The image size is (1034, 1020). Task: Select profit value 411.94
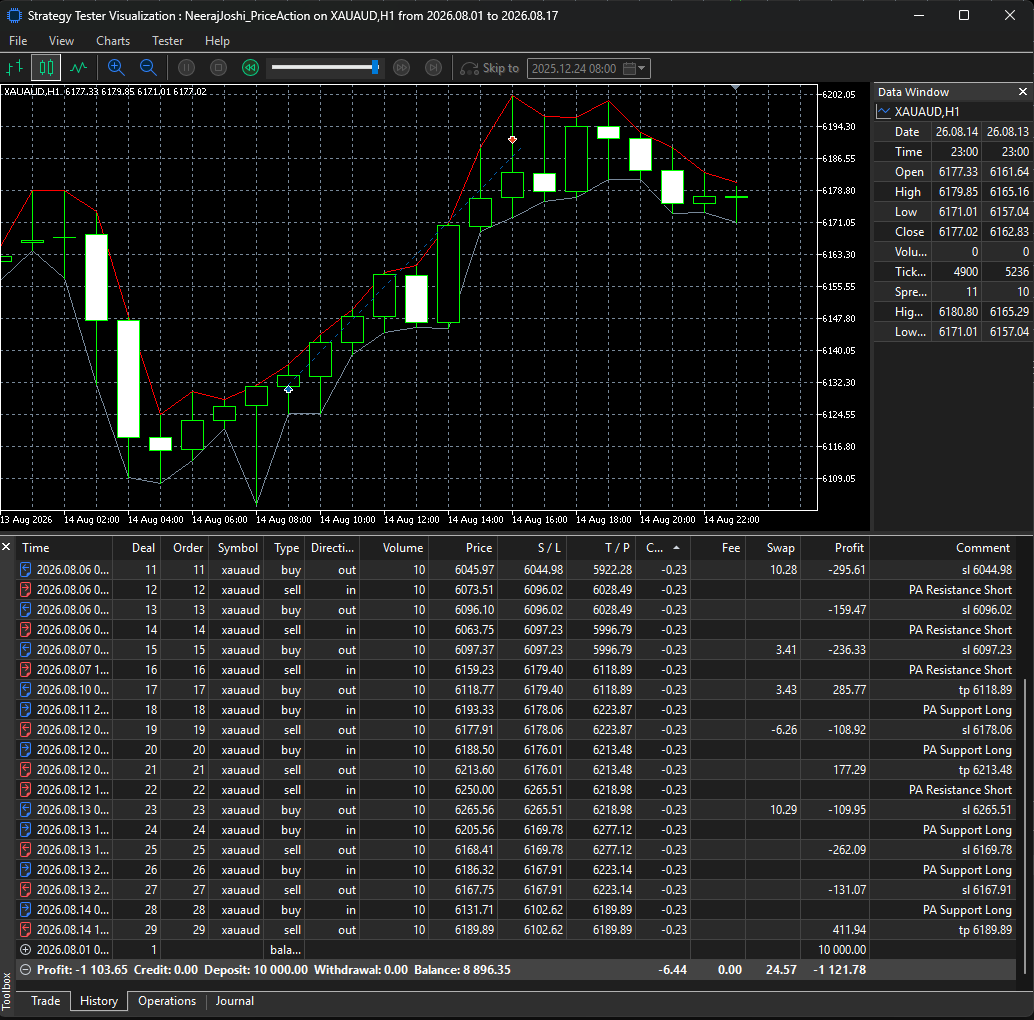(x=849, y=930)
